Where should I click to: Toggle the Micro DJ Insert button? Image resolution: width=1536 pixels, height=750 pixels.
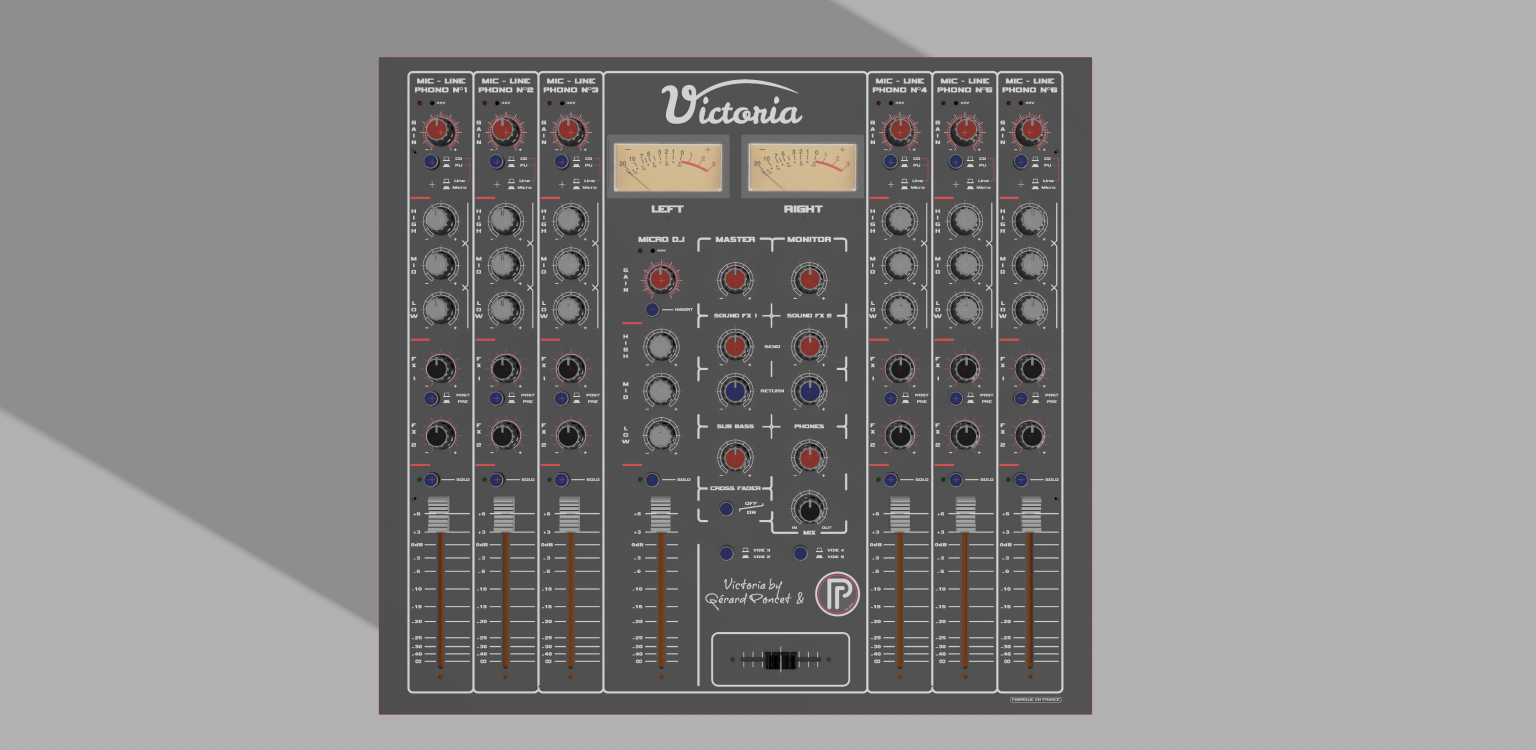tap(652, 310)
